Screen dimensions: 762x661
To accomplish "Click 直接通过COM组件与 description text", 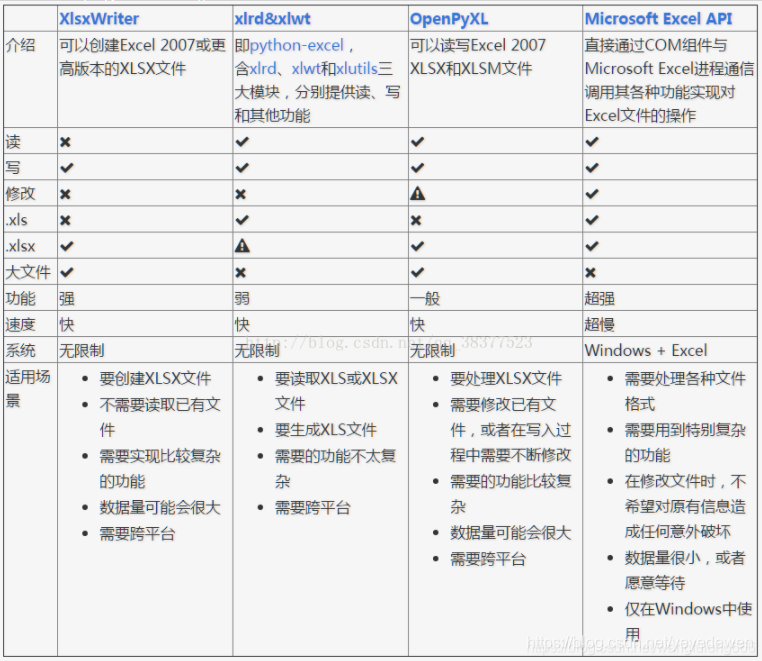I will coord(656,45).
